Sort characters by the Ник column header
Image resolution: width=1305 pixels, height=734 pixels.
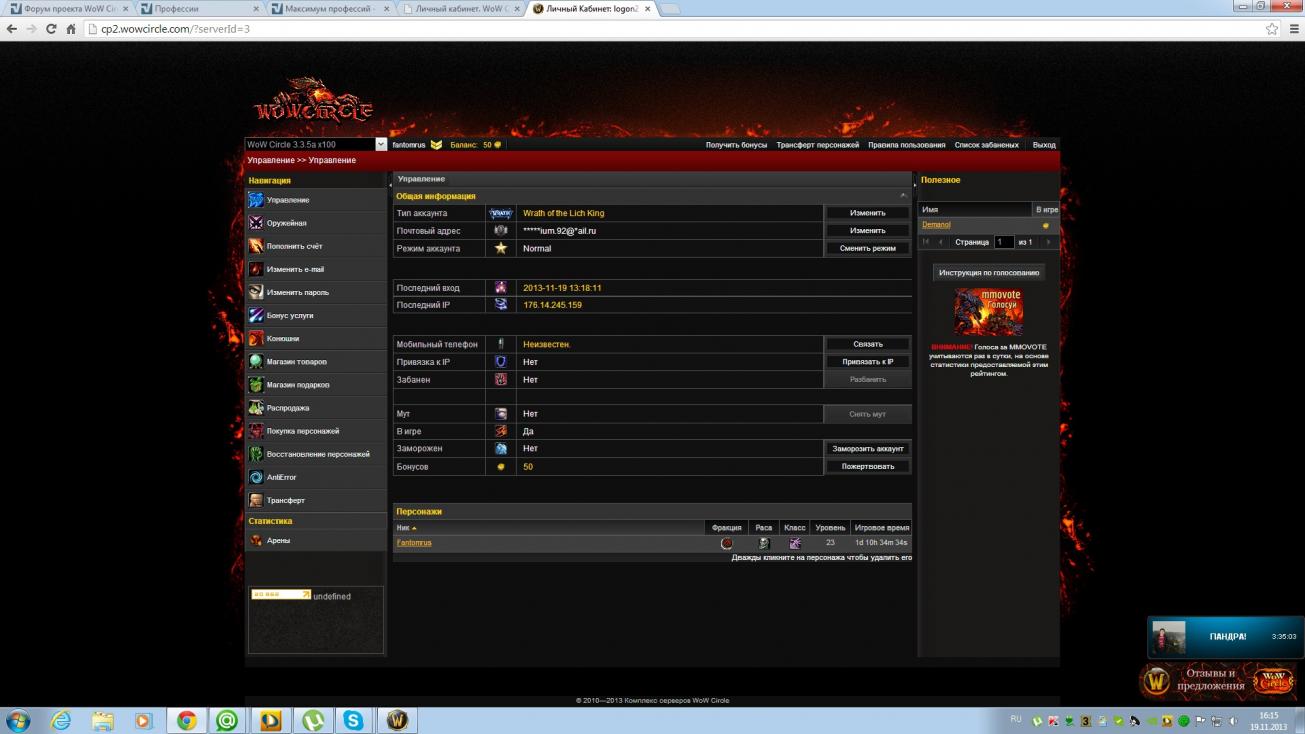406,528
